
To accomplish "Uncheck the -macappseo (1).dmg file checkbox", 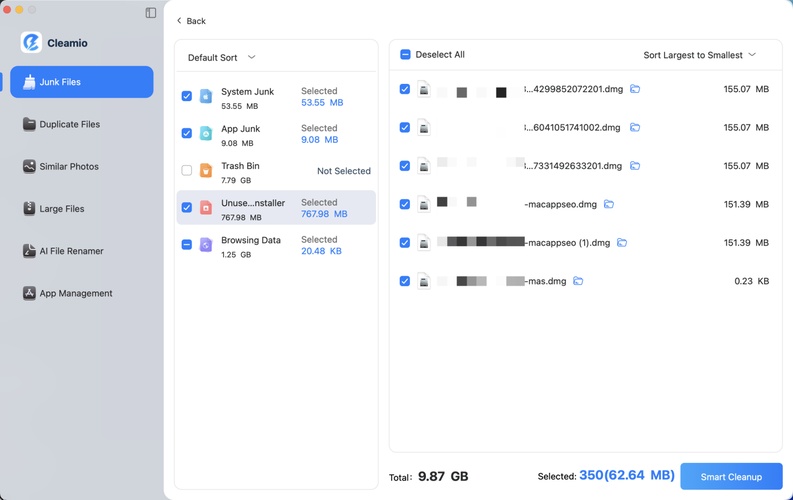I will pos(405,243).
